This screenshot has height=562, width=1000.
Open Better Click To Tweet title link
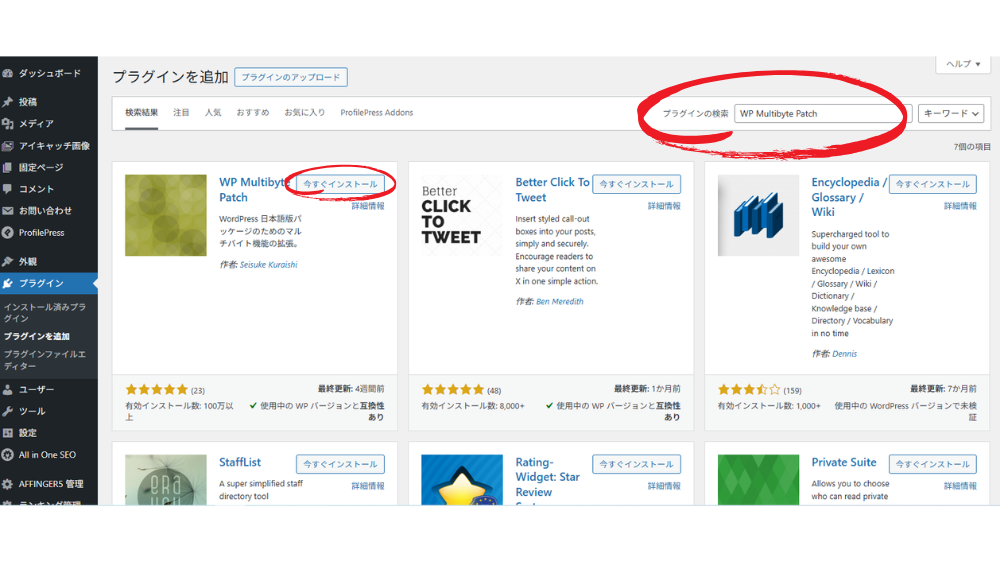tap(552, 190)
